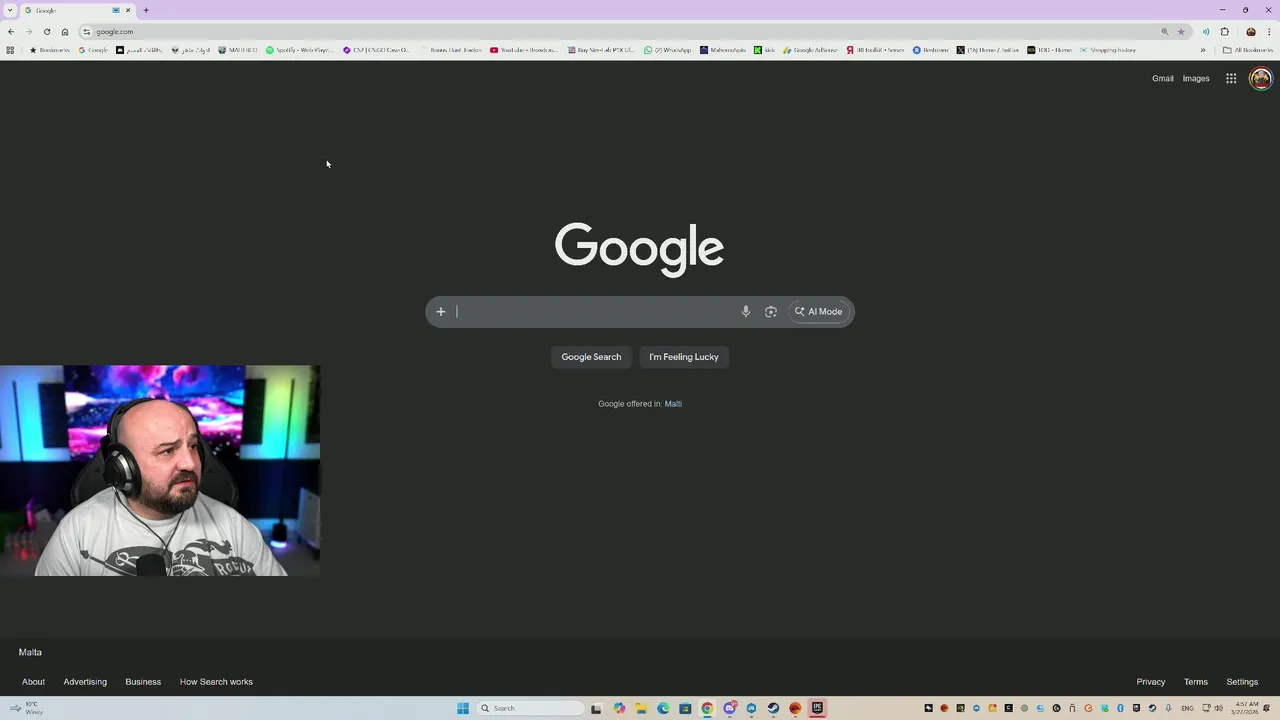The width and height of the screenshot is (1280, 720).
Task: Go back with the browser back arrow
Action: coord(10,31)
